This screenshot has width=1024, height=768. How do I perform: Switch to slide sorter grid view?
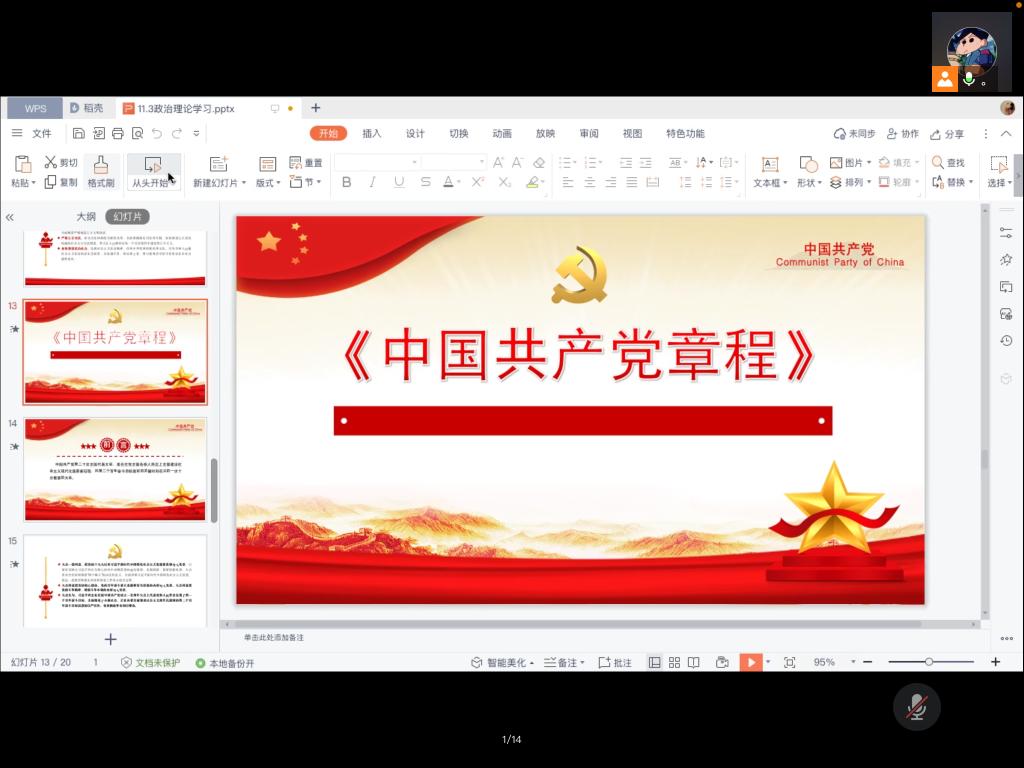pos(674,662)
